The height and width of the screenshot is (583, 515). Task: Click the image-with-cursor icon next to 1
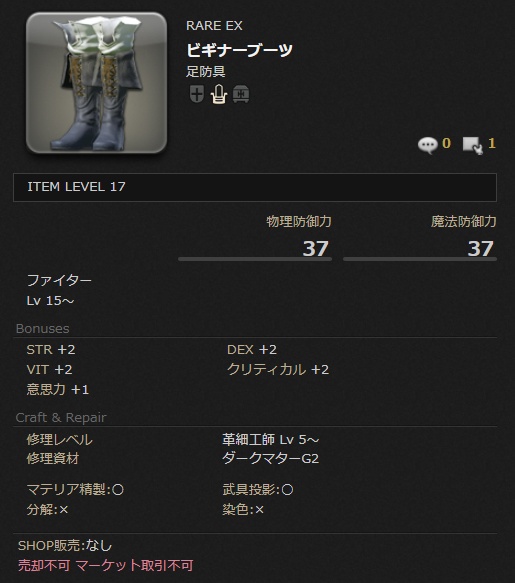tap(473, 145)
